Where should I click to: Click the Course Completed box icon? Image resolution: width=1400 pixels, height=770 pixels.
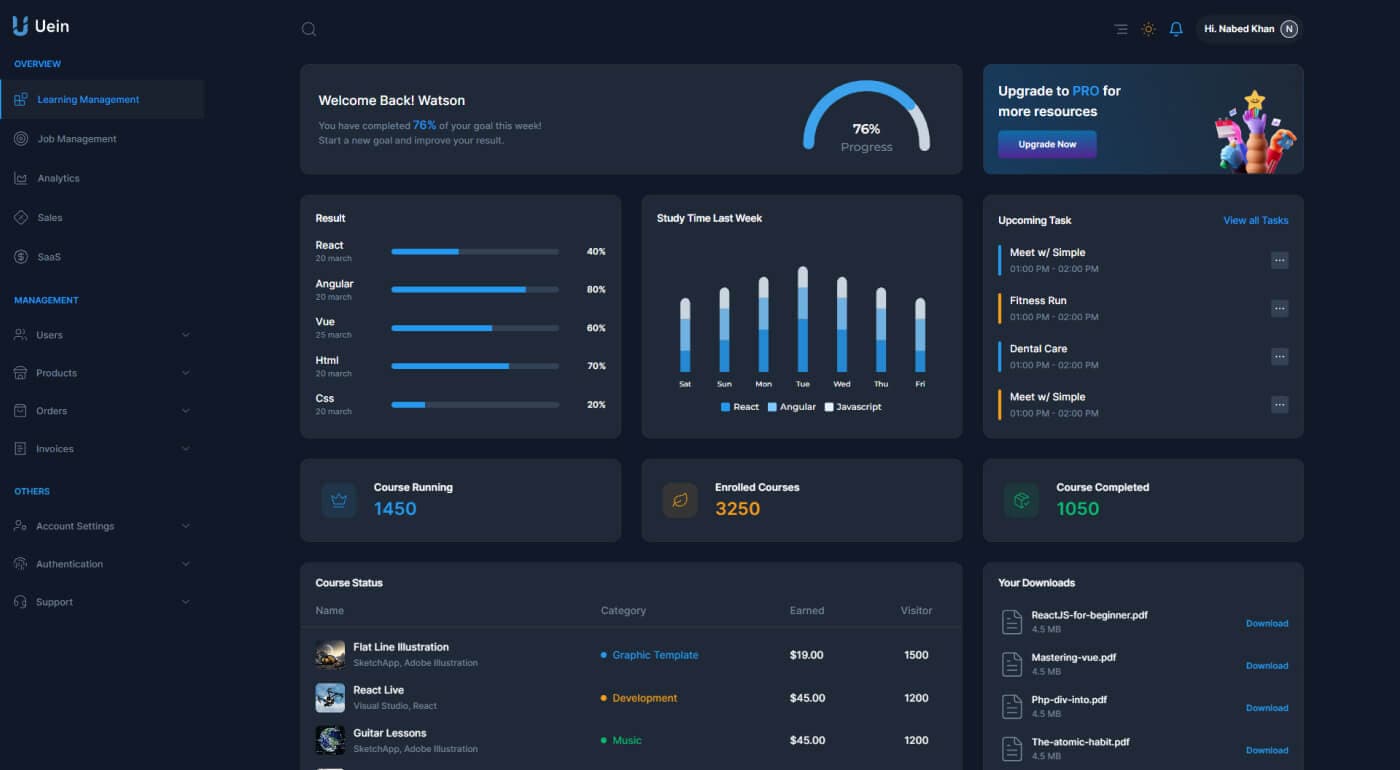tap(1021, 500)
